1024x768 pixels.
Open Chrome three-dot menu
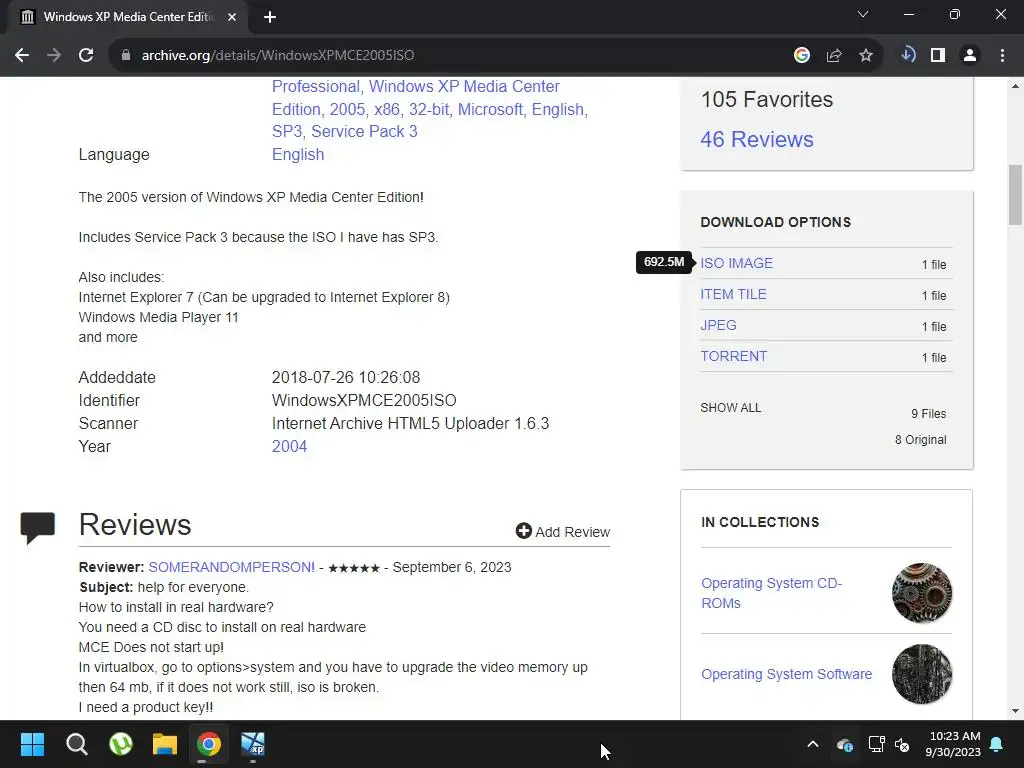pos(1002,56)
